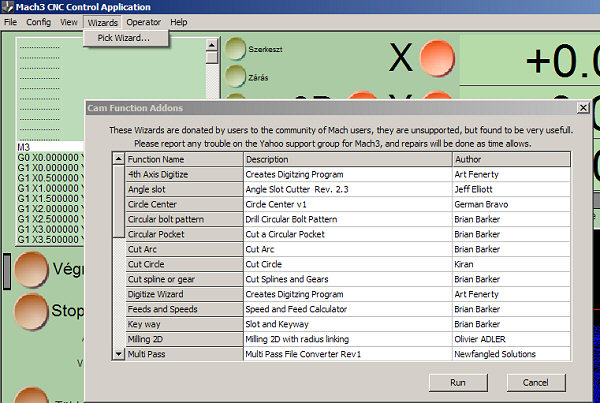This screenshot has width=600, height=403.
Task: Open the View menu
Action: tap(68, 22)
